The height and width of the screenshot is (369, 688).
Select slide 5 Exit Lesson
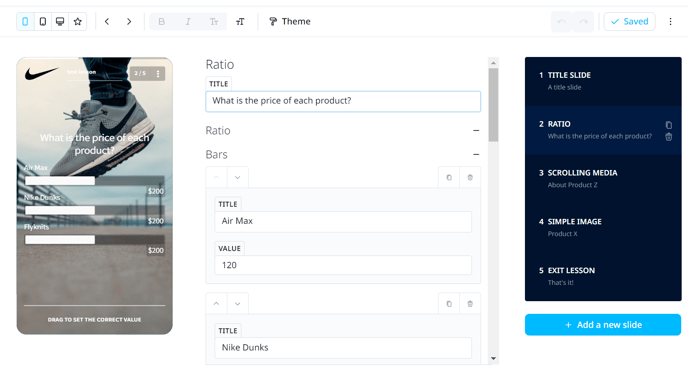pyautogui.click(x=603, y=276)
